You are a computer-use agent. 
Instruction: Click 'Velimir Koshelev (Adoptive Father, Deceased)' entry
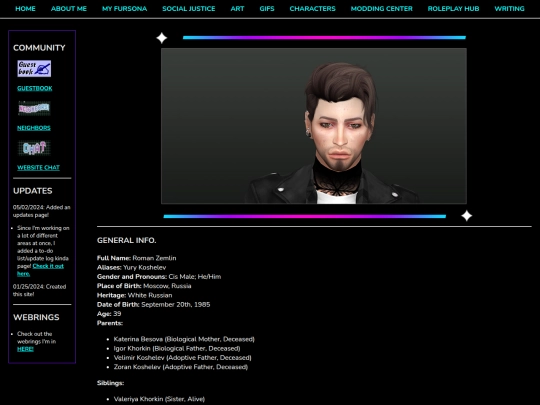click(183, 357)
